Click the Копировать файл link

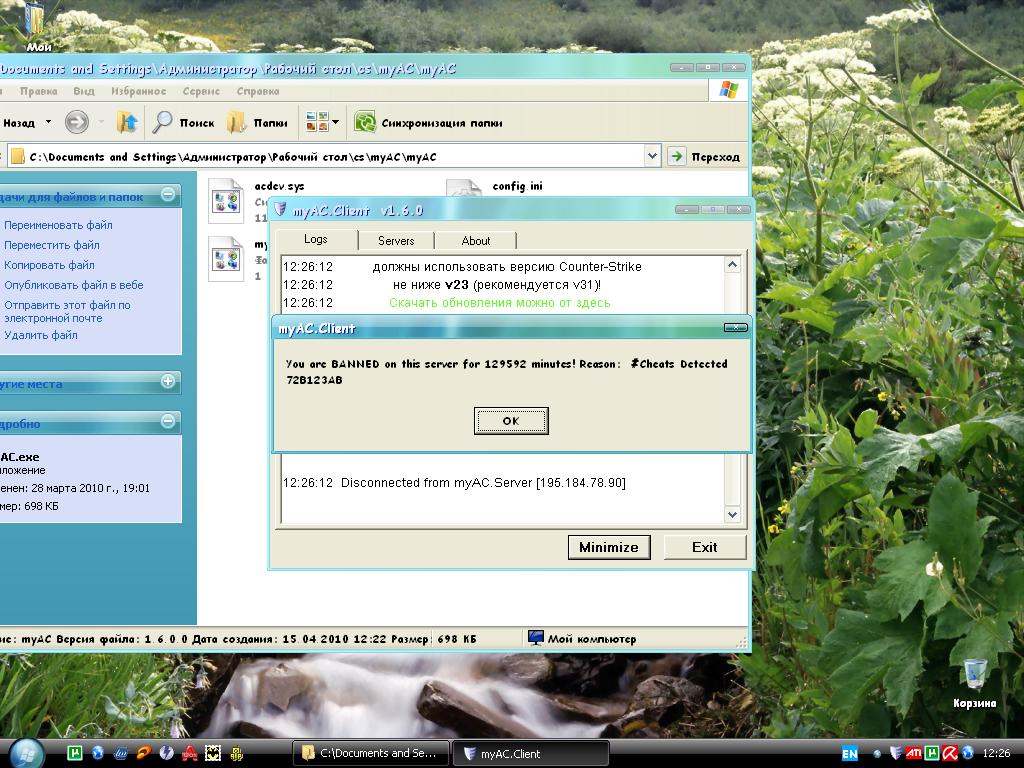point(49,265)
